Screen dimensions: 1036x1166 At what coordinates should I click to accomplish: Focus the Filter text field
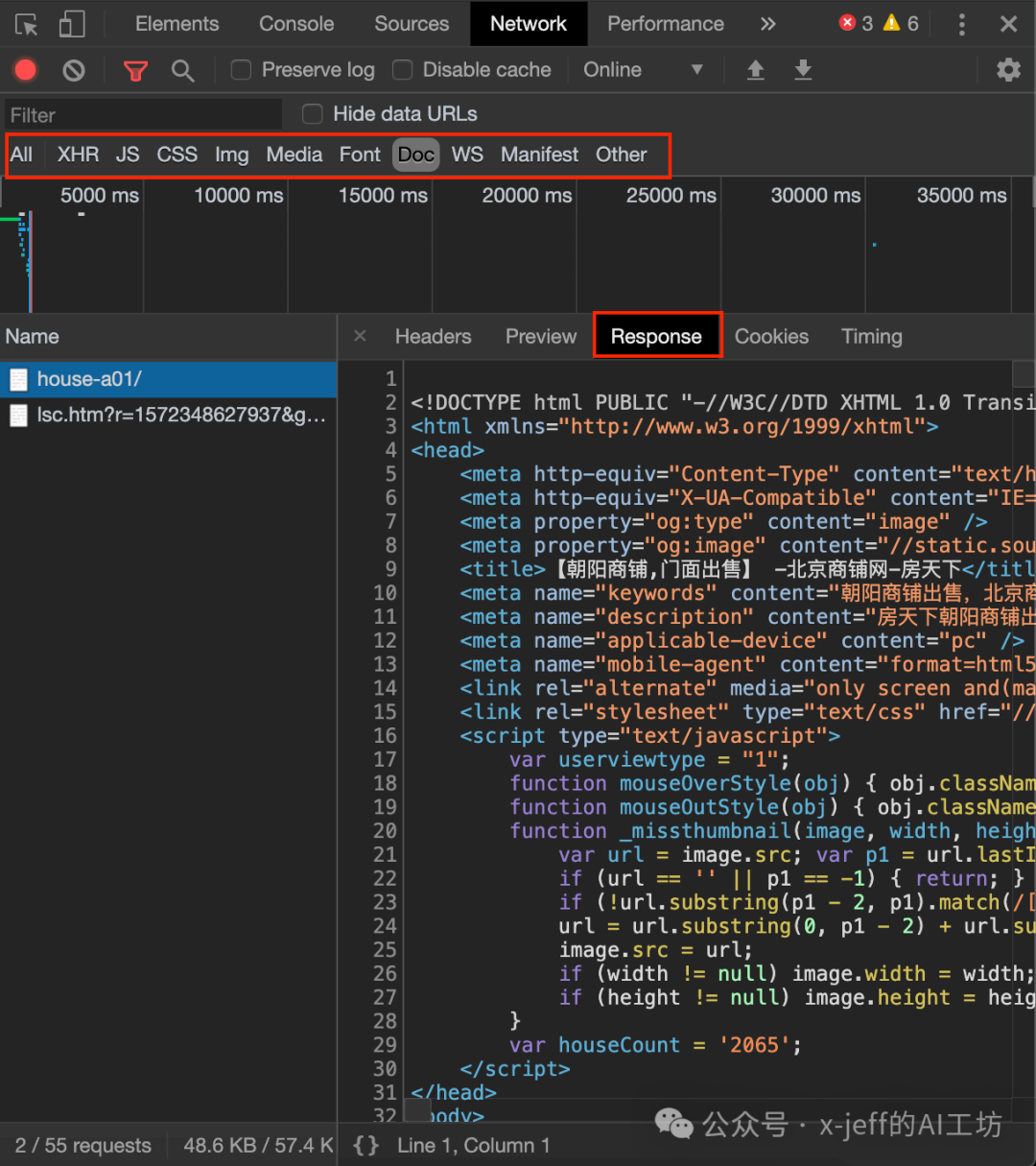click(x=143, y=115)
